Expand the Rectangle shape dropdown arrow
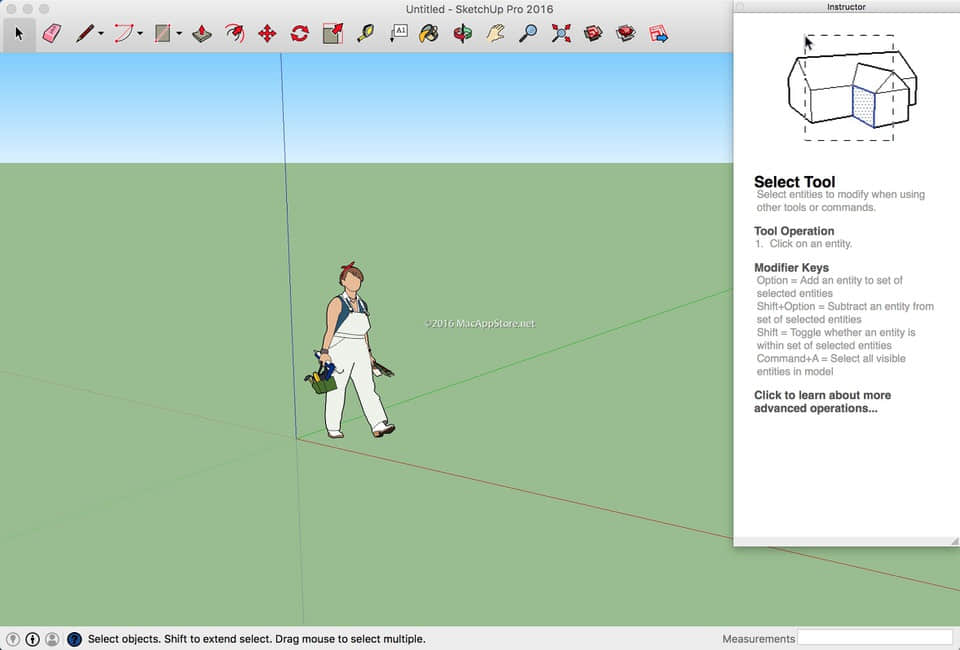 [x=179, y=34]
